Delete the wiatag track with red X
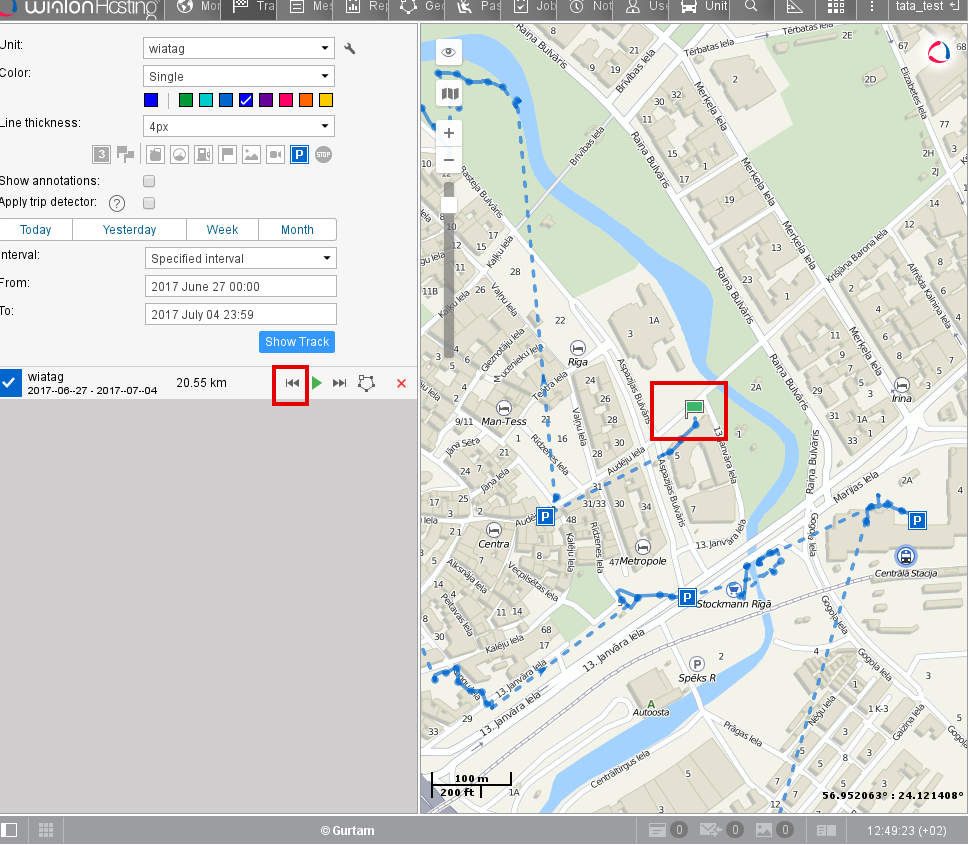The image size is (969, 845). click(401, 383)
